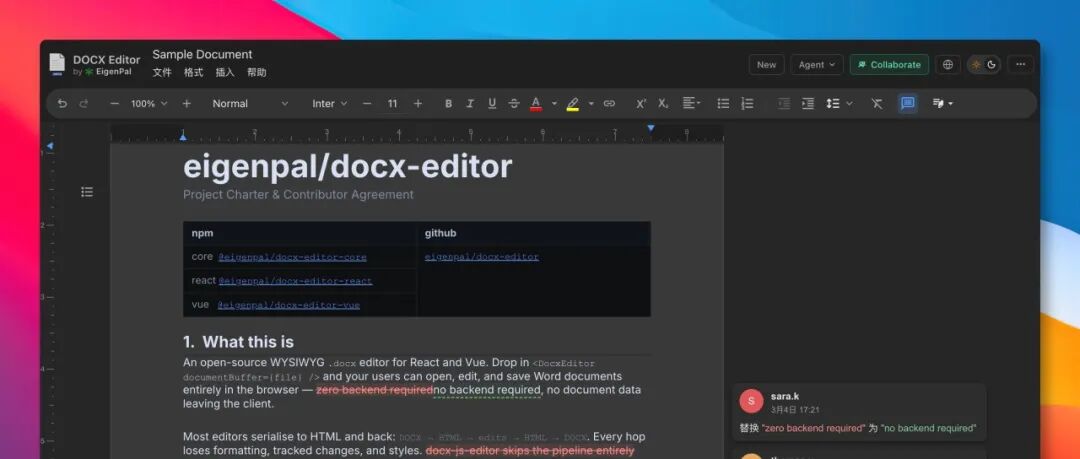Open the 插入 menu
Viewport: 1080px width, 459px height.
coord(225,72)
